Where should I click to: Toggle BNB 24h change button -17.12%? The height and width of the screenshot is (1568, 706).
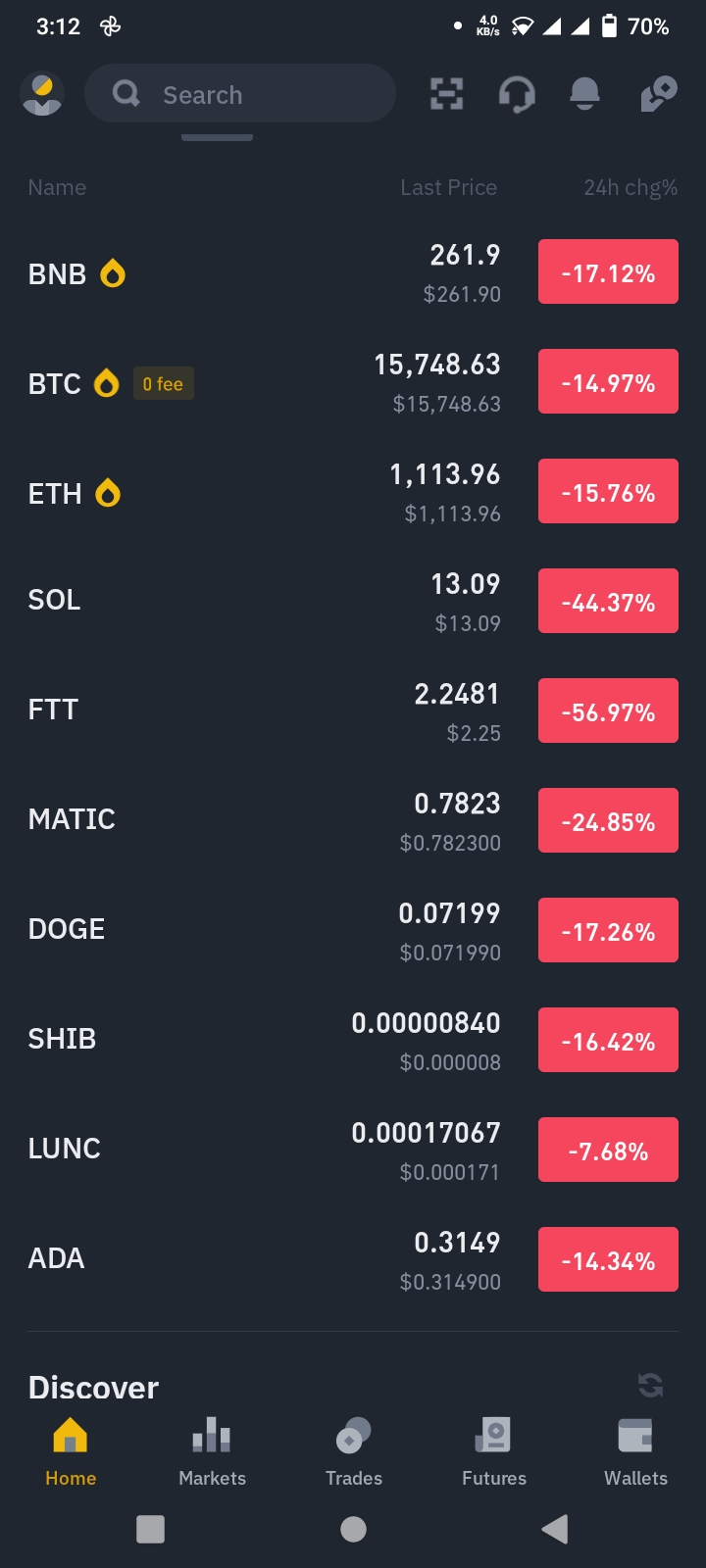point(608,271)
